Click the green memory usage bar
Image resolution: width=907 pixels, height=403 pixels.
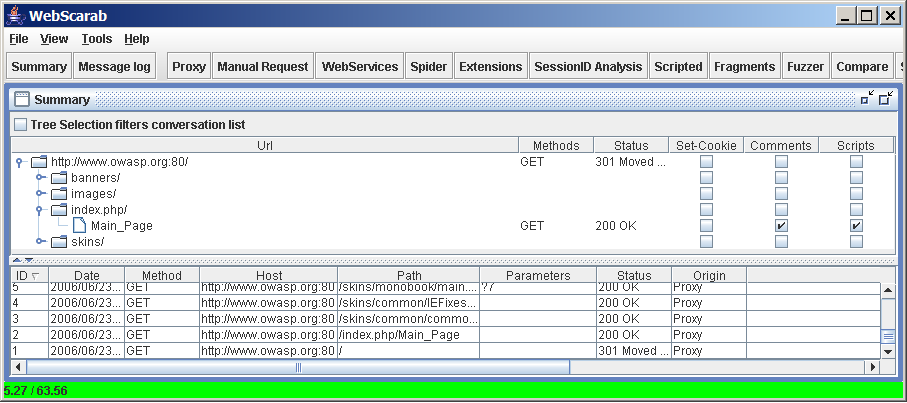click(454, 391)
